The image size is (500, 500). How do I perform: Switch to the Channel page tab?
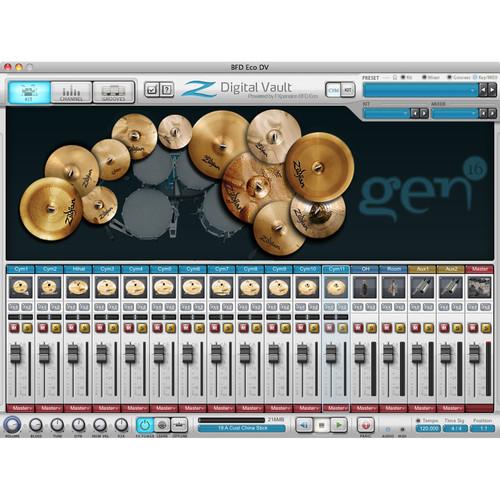[x=71, y=92]
